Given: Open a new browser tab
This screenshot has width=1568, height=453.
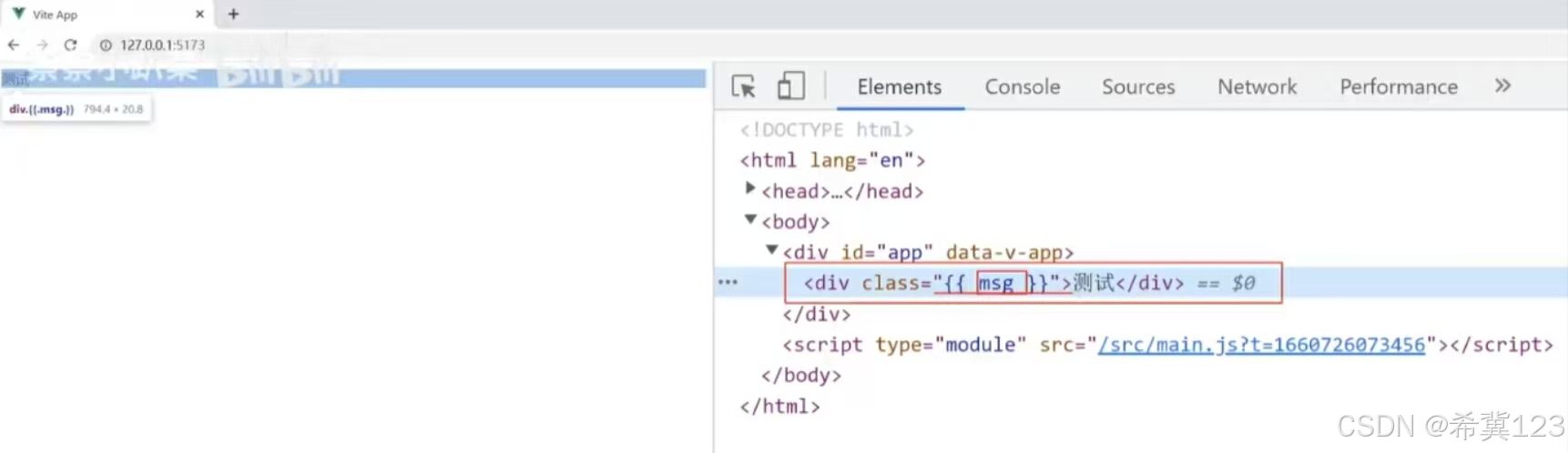Looking at the screenshot, I should click(233, 14).
